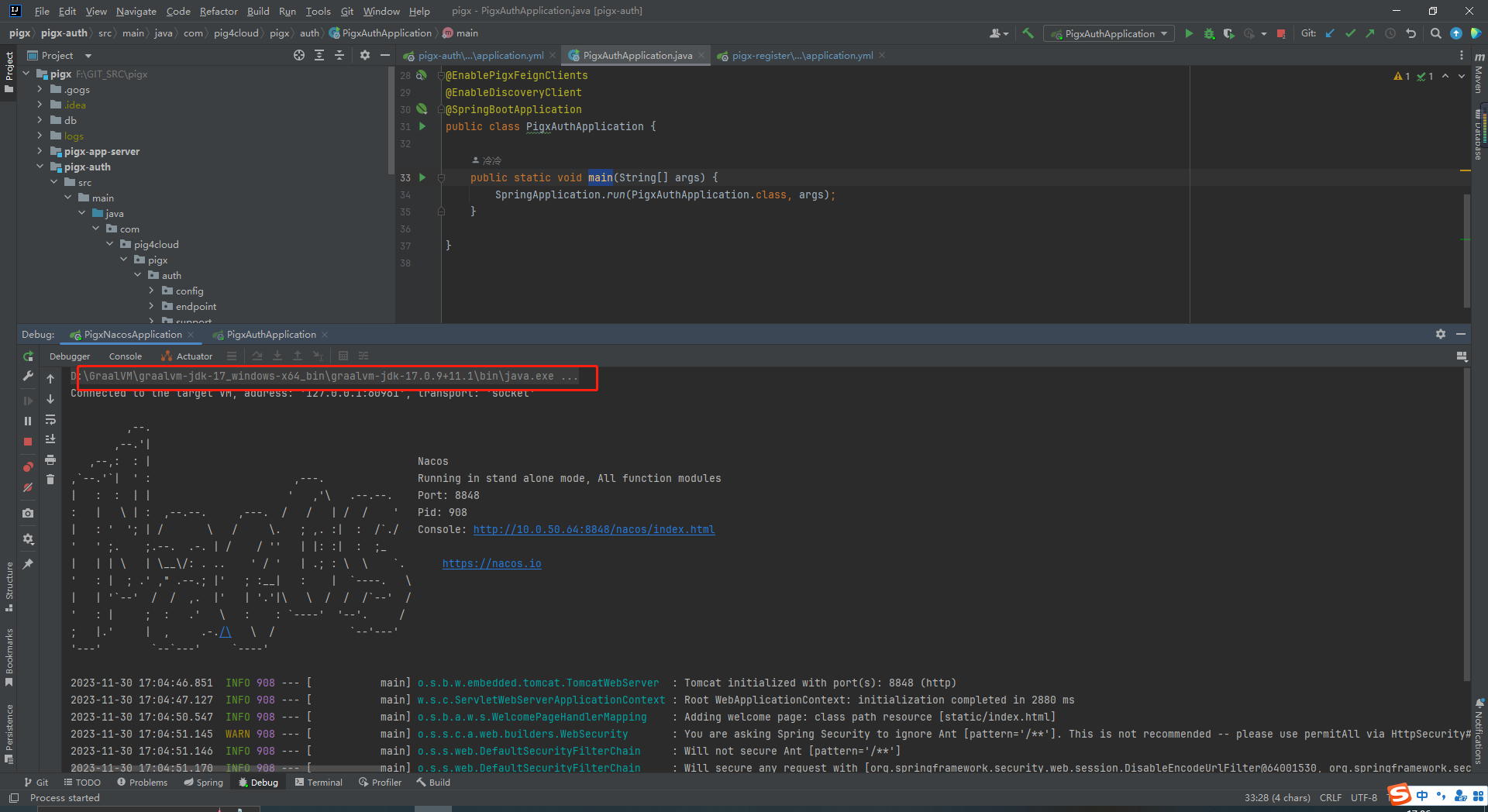Take a thread dump with the camera icon
The image size is (1488, 812).
tap(28, 513)
